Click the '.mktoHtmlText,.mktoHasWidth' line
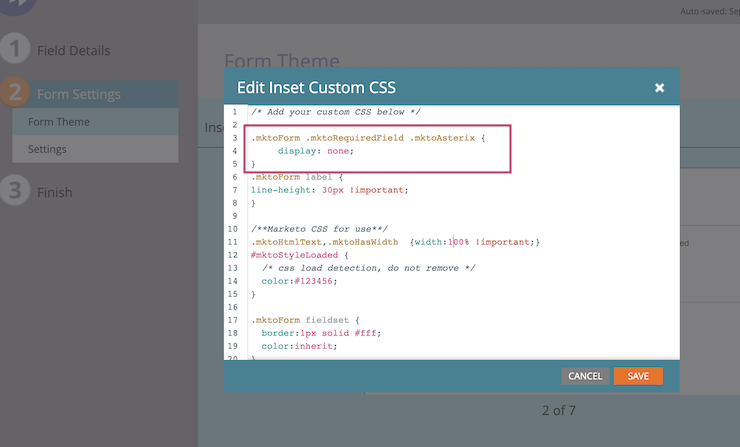 click(x=395, y=242)
